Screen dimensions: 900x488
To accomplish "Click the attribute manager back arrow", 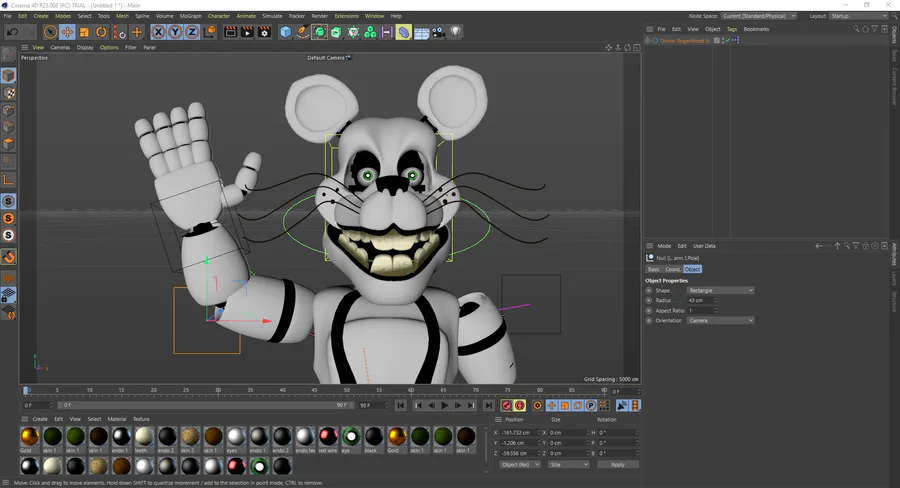I will 819,246.
